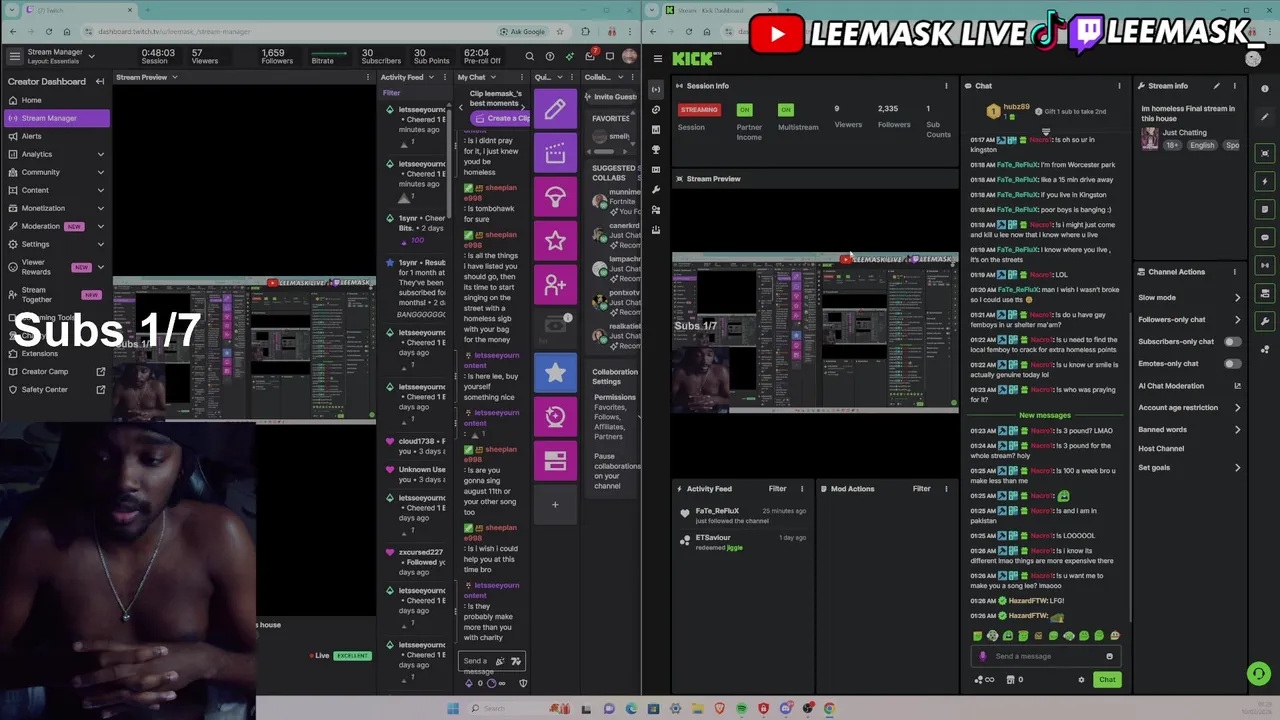Expand Analytics section in Twitch sidebar

(x=100, y=154)
